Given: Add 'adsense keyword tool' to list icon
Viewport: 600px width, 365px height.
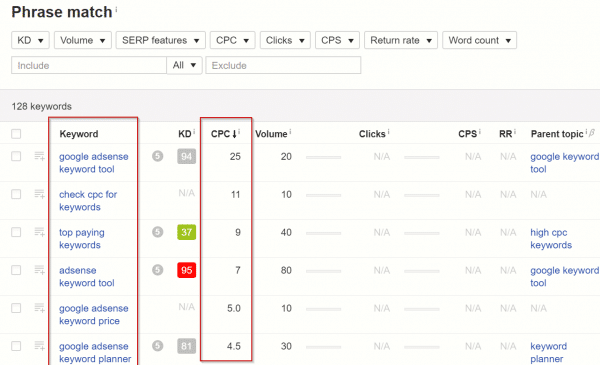Looking at the screenshot, I should 39,270.
